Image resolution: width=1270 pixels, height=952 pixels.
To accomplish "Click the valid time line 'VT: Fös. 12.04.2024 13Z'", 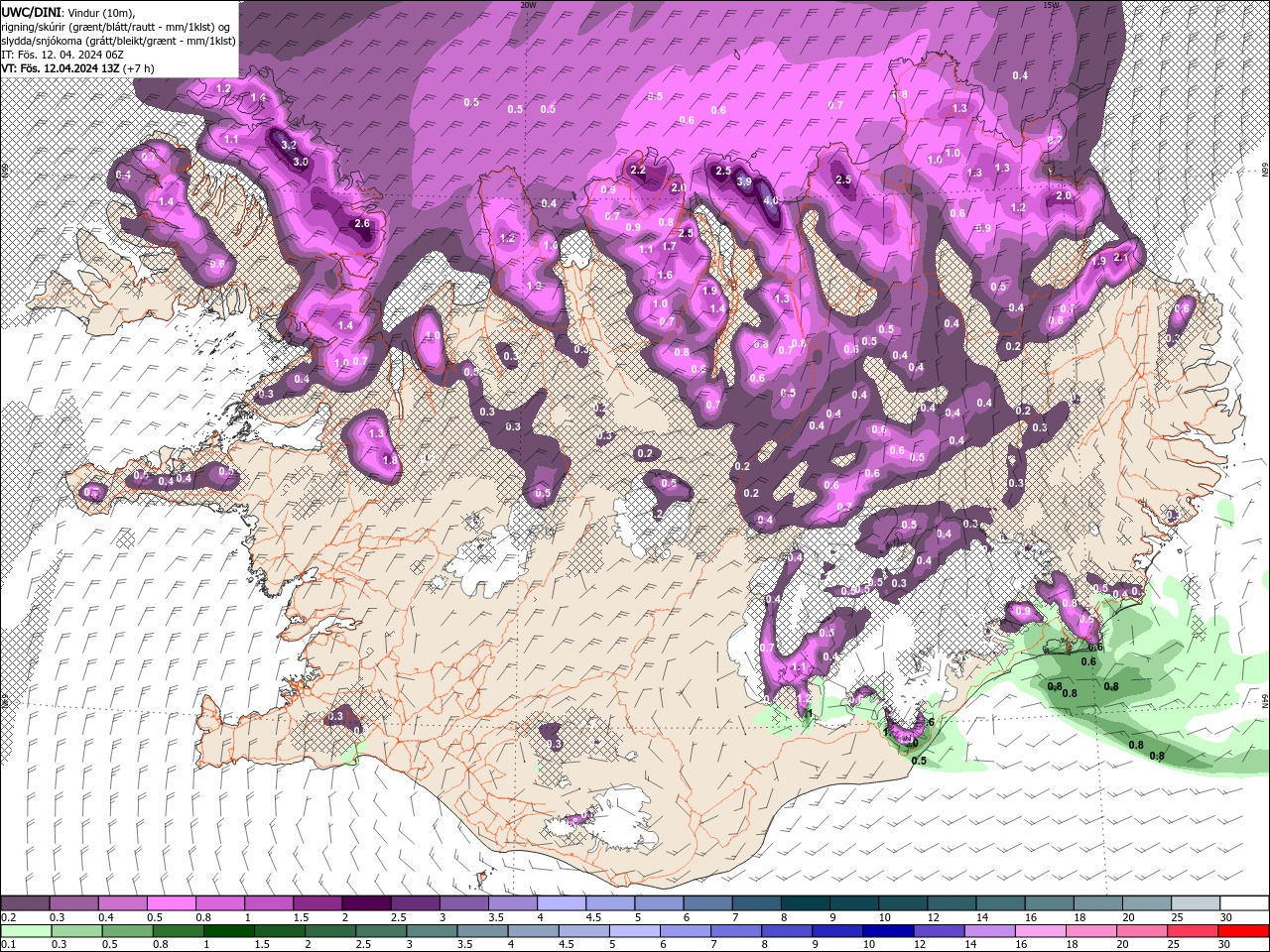I will click(61, 68).
